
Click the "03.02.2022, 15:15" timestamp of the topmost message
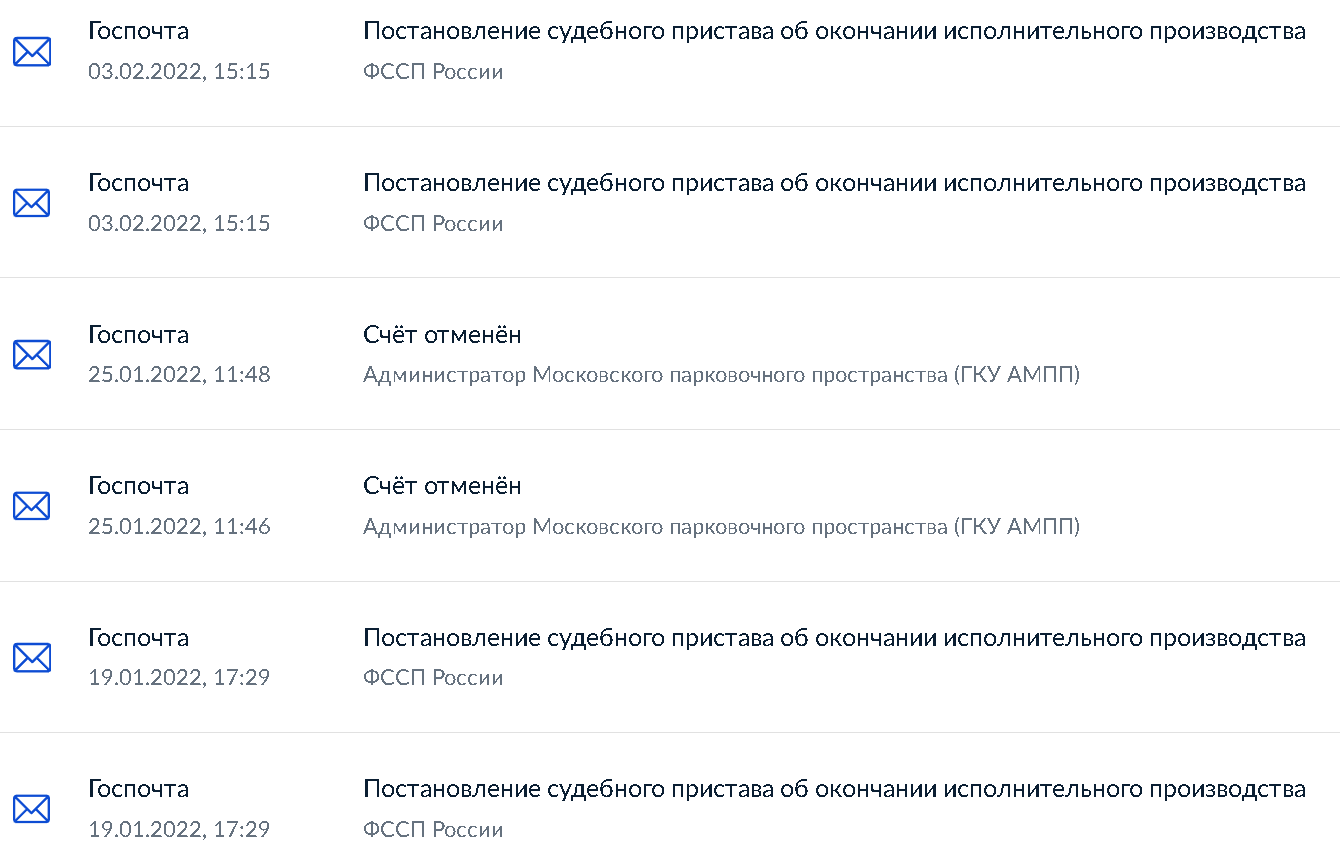tap(179, 72)
